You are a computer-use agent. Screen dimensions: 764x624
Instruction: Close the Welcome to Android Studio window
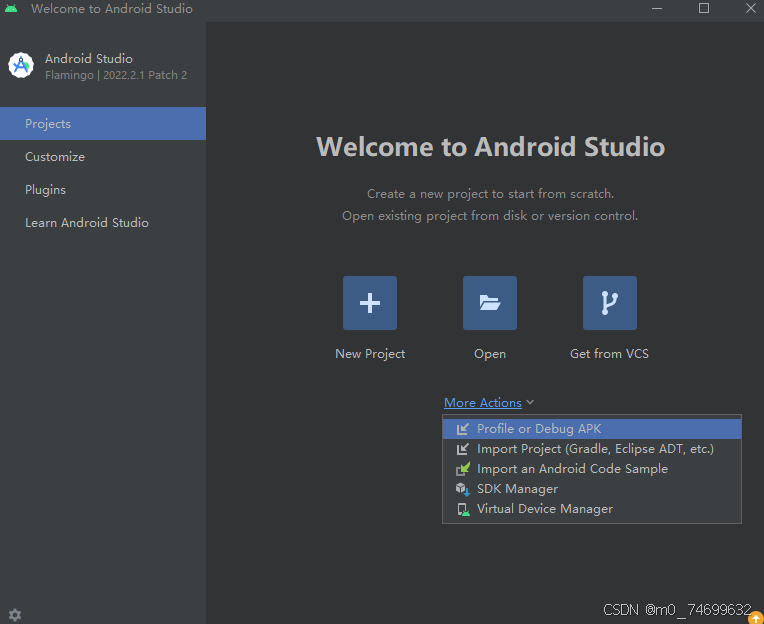(x=751, y=8)
